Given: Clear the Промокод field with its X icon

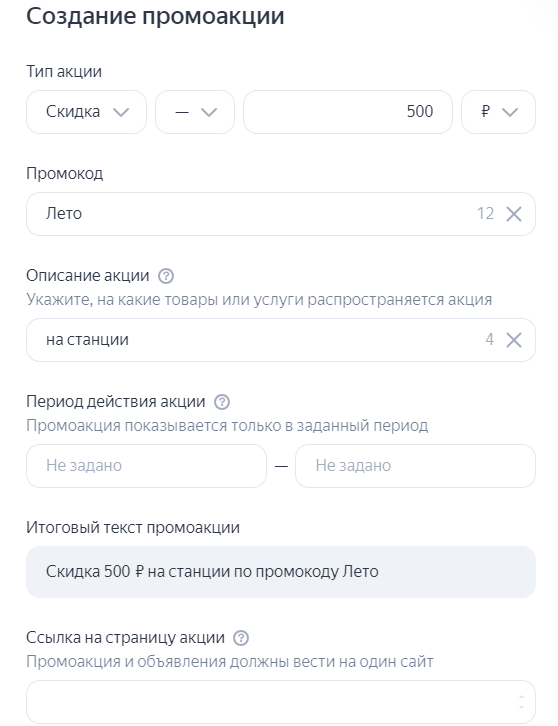Looking at the screenshot, I should (514, 214).
